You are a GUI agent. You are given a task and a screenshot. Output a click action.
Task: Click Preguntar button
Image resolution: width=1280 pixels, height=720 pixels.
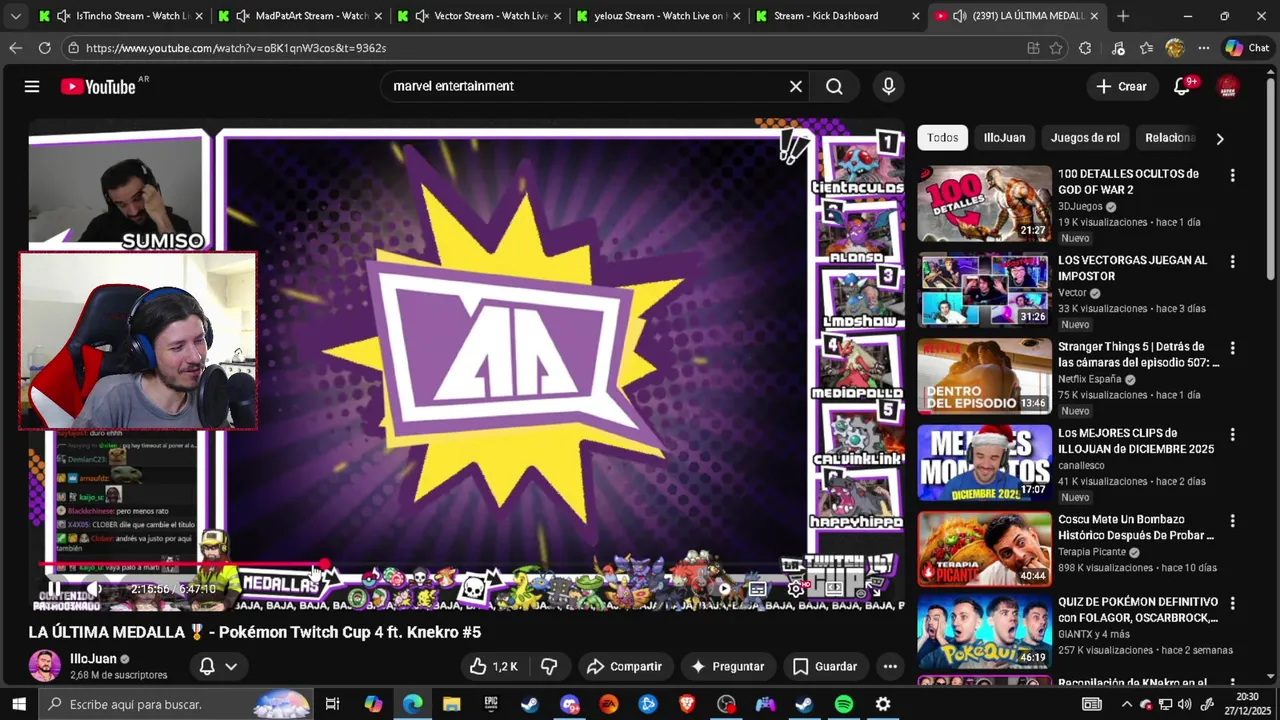727,667
